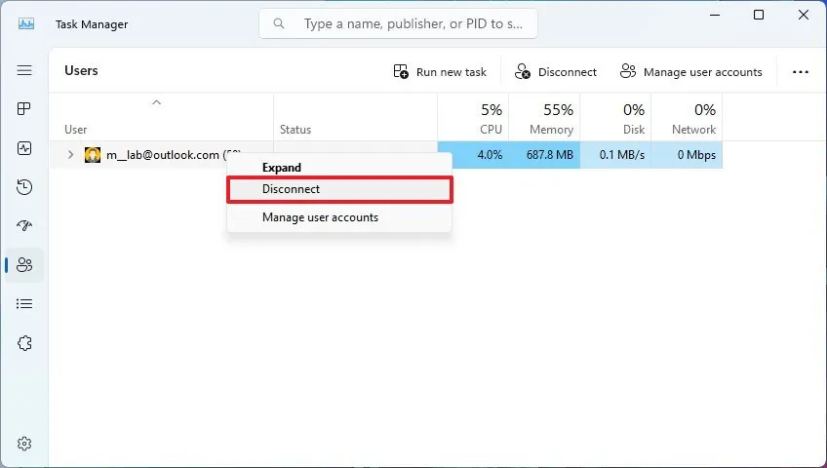Viewport: 827px width, 468px height.
Task: Choose Disconnect from the context menu
Action: point(340,189)
